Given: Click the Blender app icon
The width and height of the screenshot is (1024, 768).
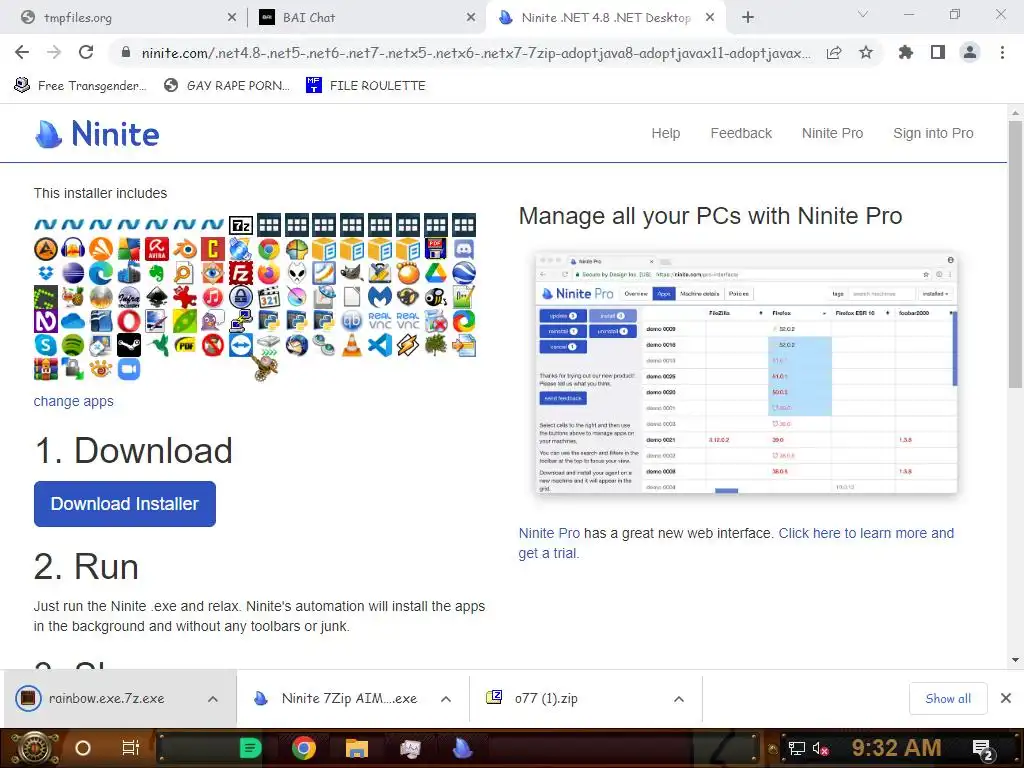Looking at the screenshot, I should click(x=185, y=249).
